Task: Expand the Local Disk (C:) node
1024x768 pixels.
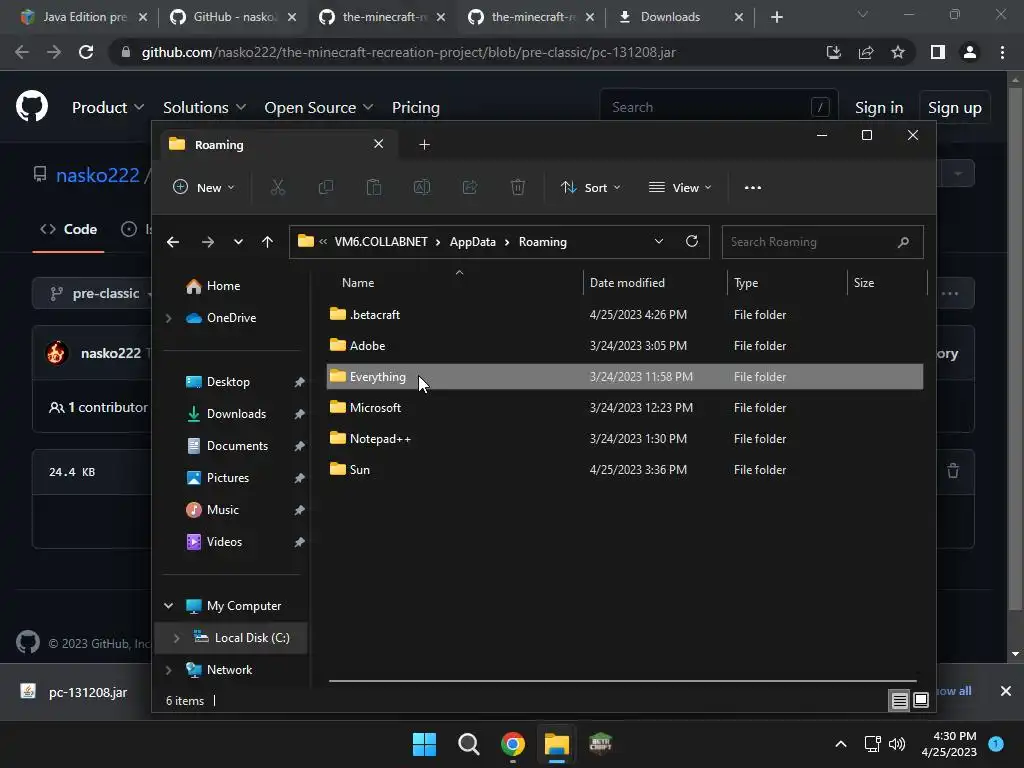Action: point(176,638)
